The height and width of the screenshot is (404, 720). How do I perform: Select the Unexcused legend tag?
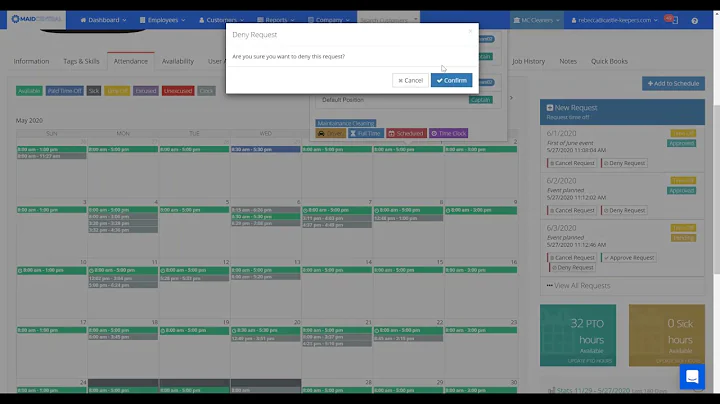click(178, 91)
